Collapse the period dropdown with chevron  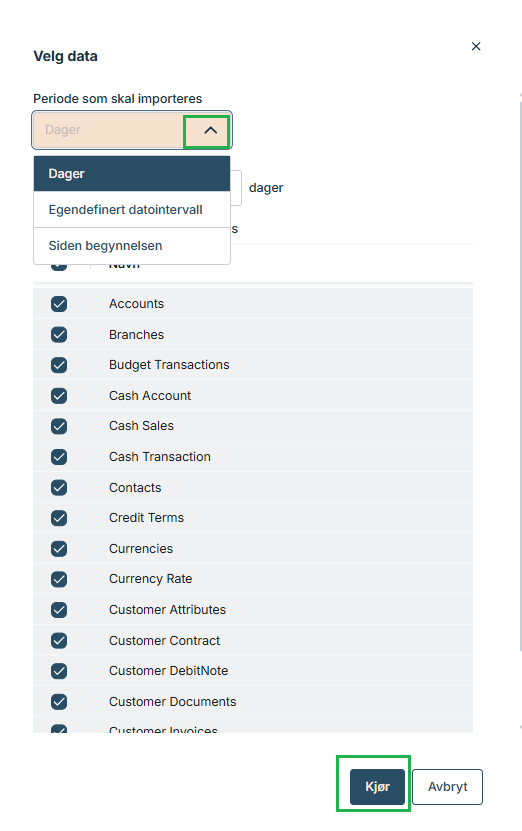click(x=210, y=130)
